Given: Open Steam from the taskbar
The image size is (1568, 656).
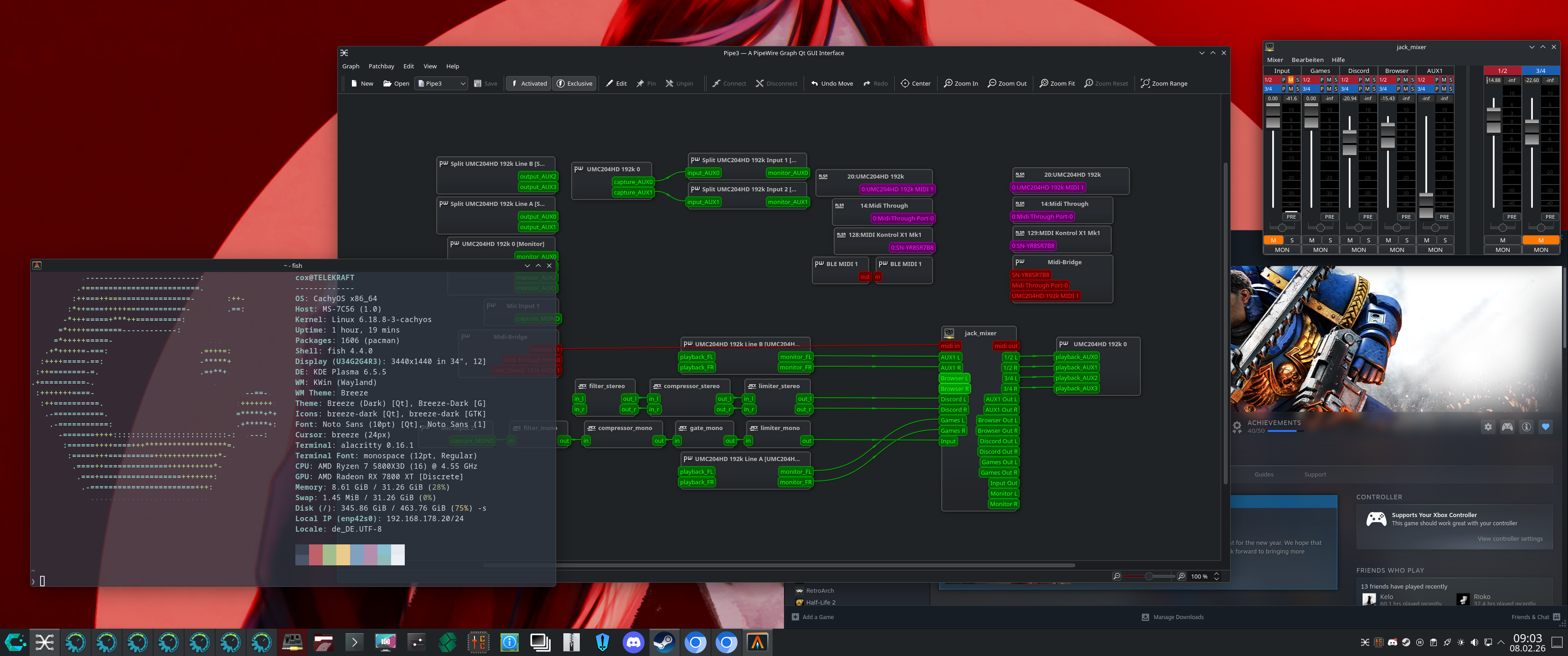Looking at the screenshot, I should pos(664,642).
